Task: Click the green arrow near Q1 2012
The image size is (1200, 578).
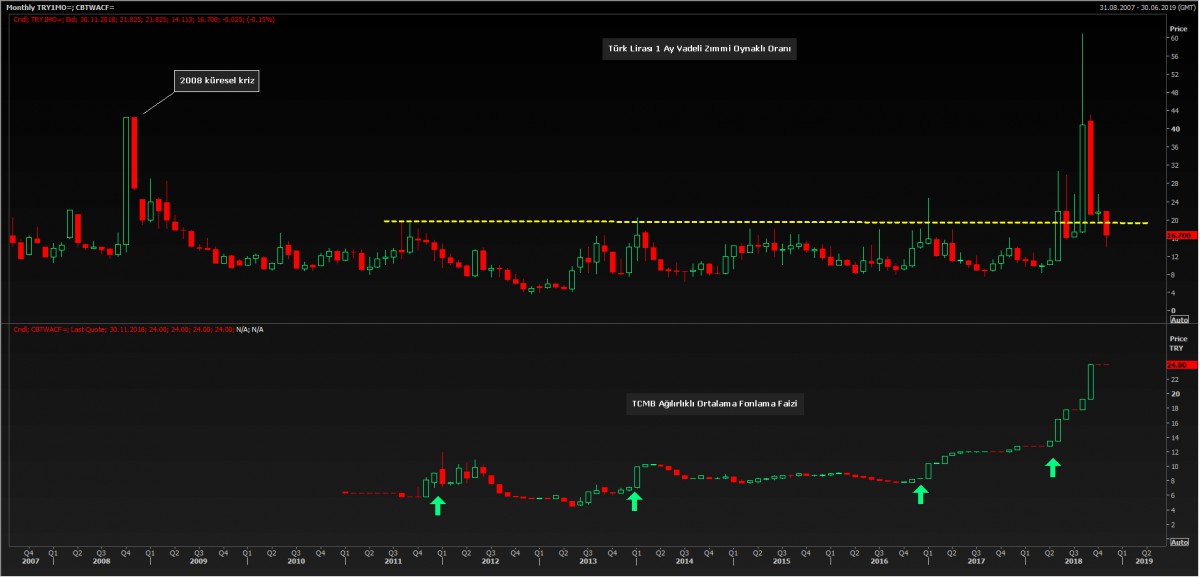Action: pyautogui.click(x=438, y=505)
